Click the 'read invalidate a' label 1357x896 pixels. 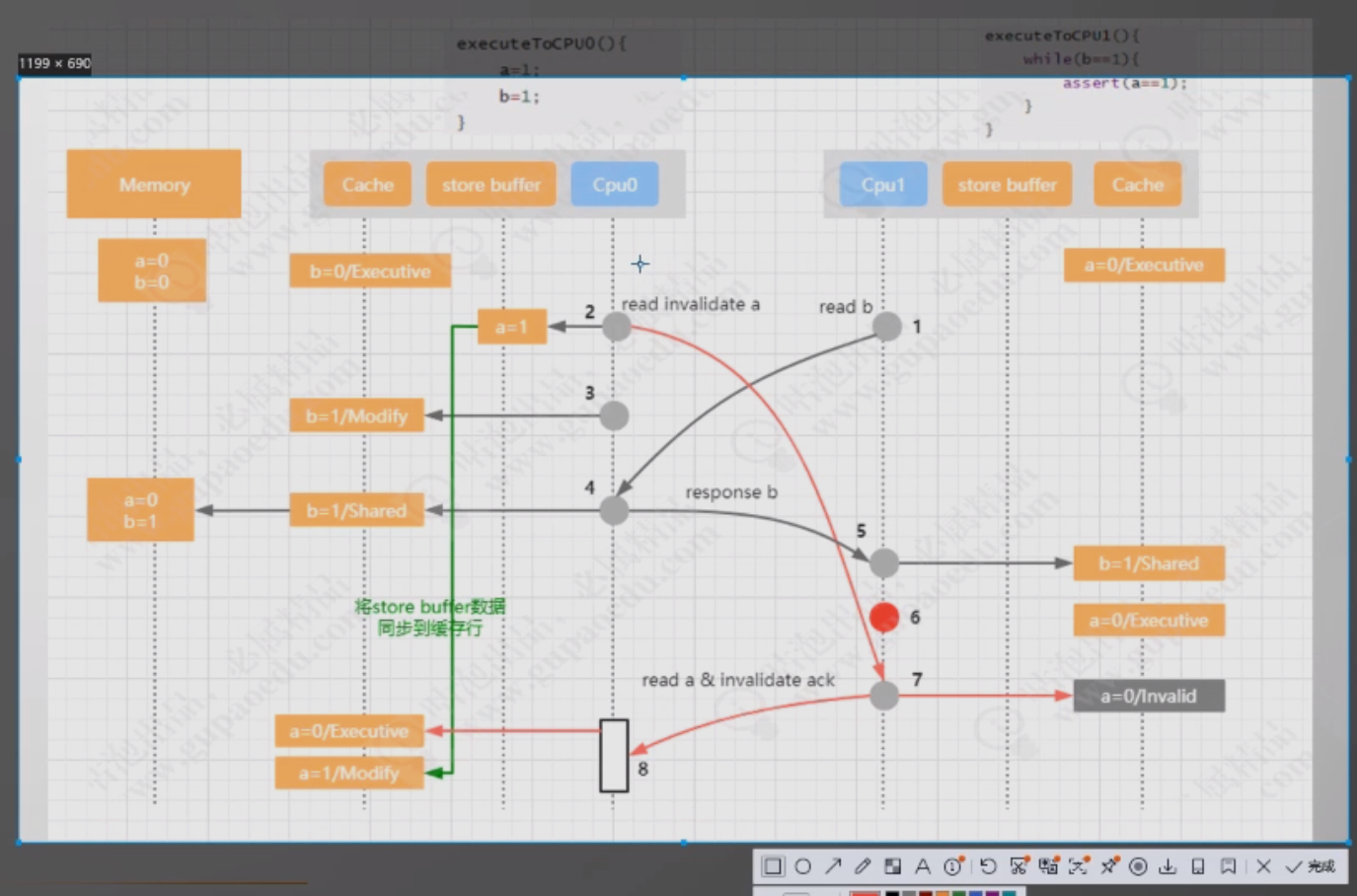[x=691, y=304]
